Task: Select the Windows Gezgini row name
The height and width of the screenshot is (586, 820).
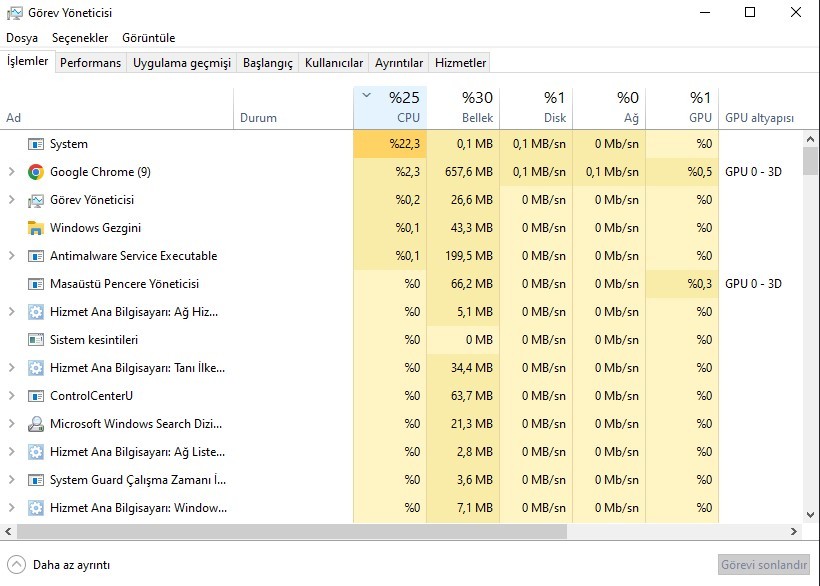Action: coord(95,228)
